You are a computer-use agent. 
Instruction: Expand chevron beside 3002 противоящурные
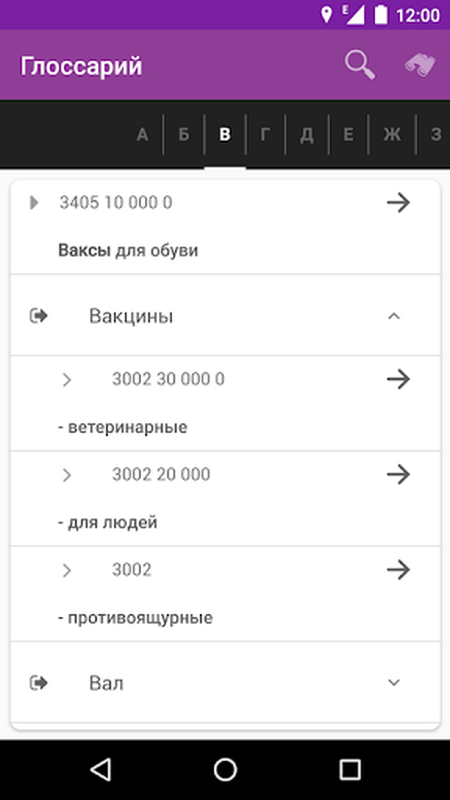(66, 570)
